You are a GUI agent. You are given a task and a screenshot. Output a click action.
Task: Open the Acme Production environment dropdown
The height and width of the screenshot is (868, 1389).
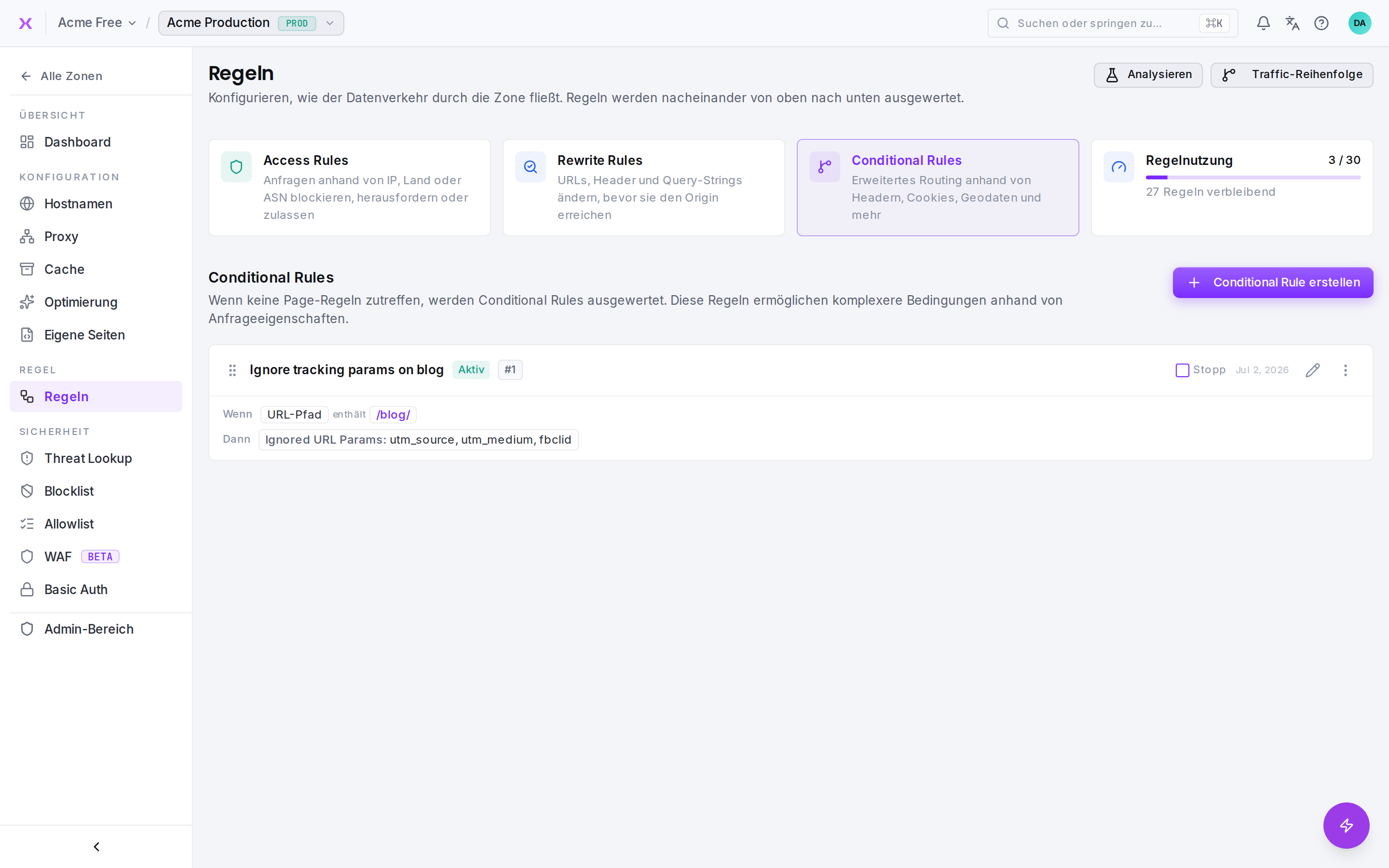click(x=251, y=23)
